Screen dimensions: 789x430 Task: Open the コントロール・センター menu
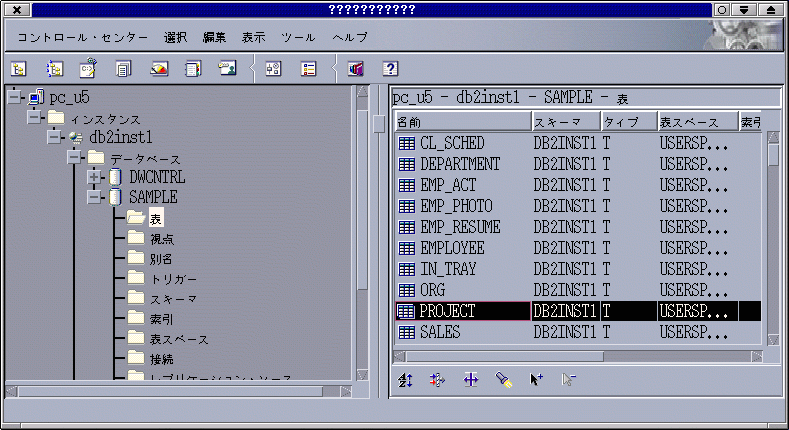point(79,37)
